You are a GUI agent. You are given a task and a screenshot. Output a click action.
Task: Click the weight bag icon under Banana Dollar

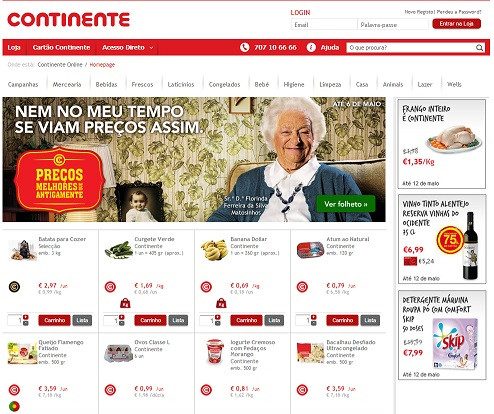[221, 303]
